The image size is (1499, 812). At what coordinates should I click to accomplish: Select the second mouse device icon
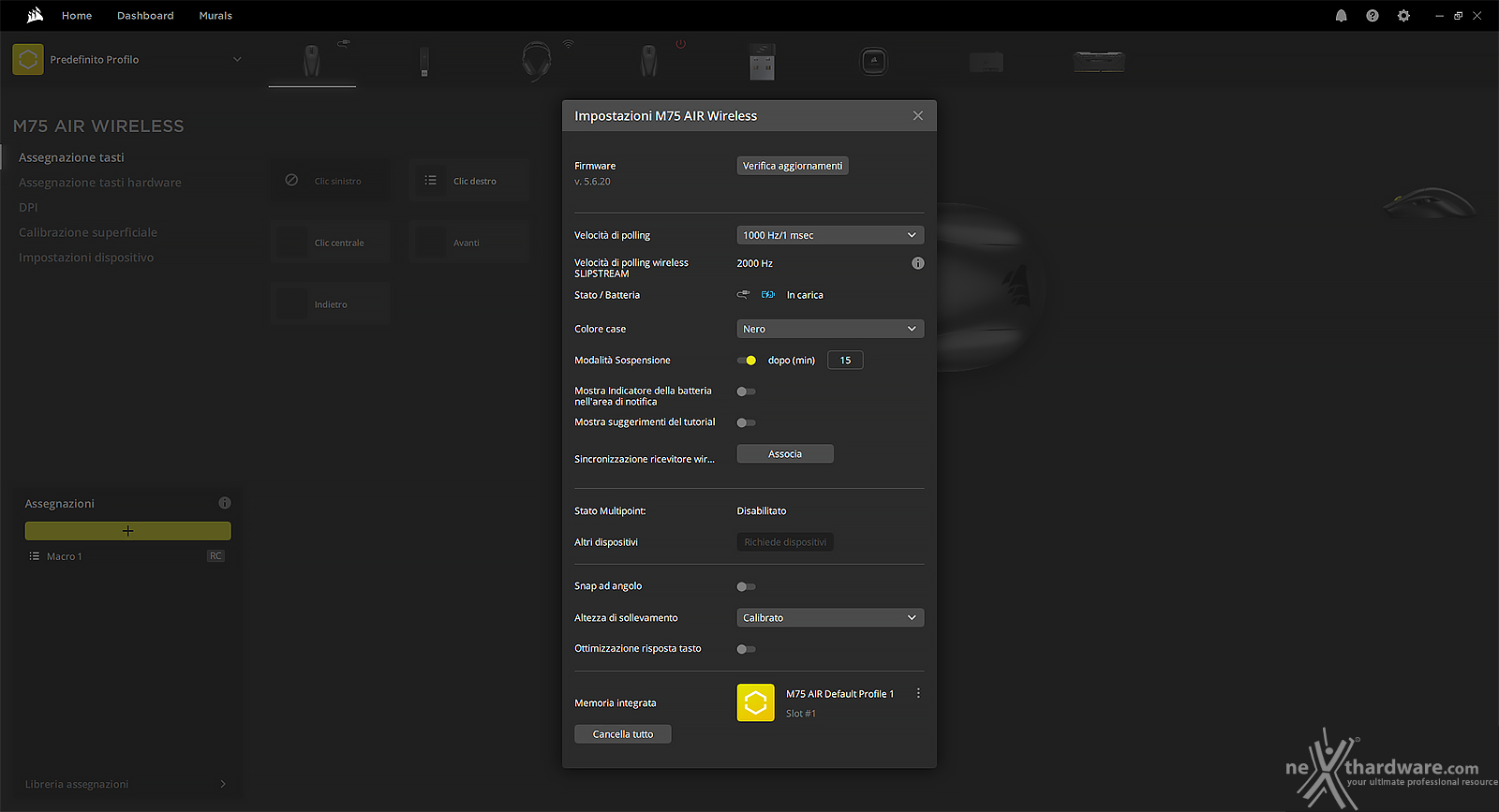(648, 61)
